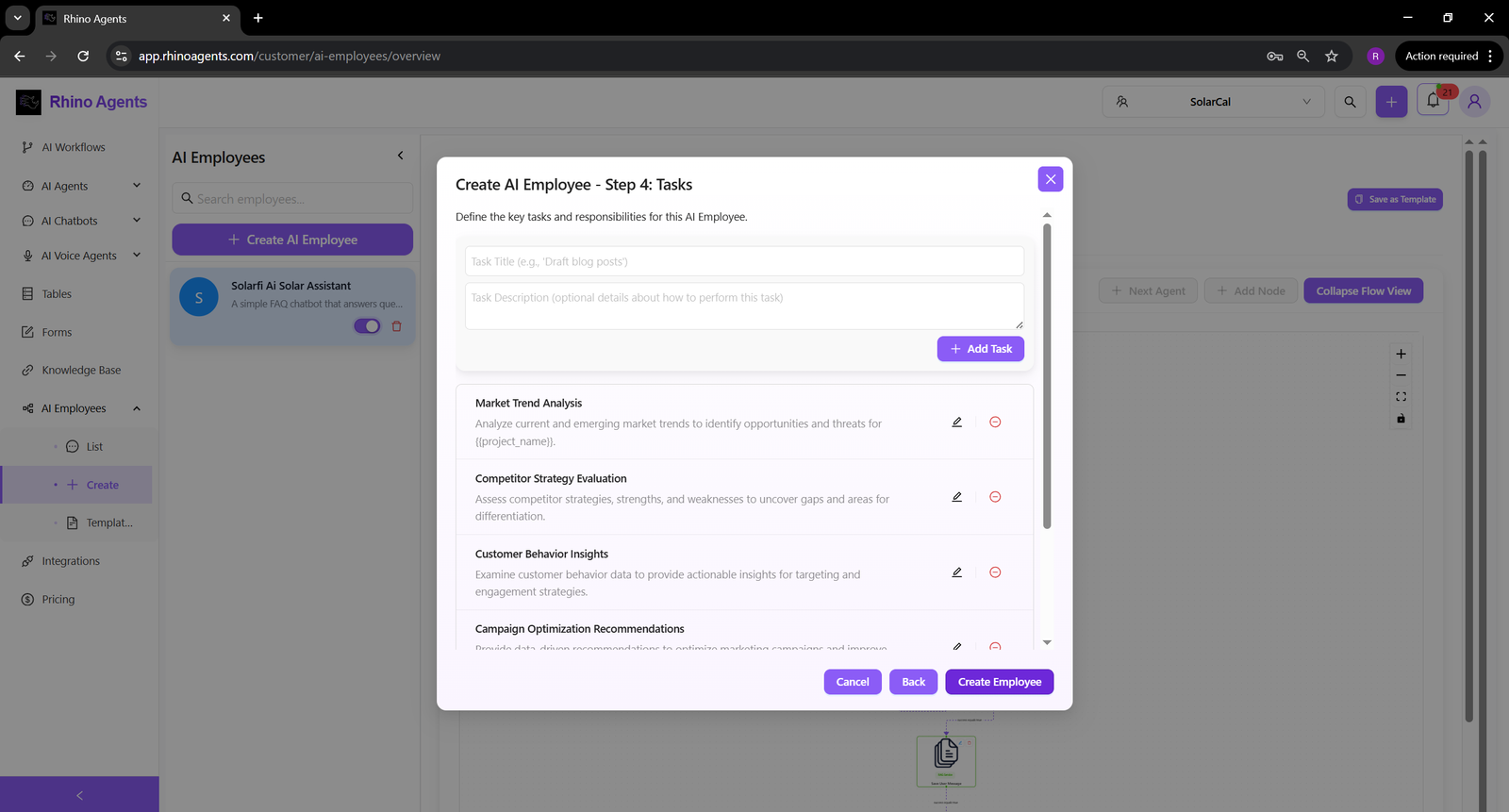Edit the Customer Behavior Insights task
Screen dimensions: 1509x812
point(956,572)
